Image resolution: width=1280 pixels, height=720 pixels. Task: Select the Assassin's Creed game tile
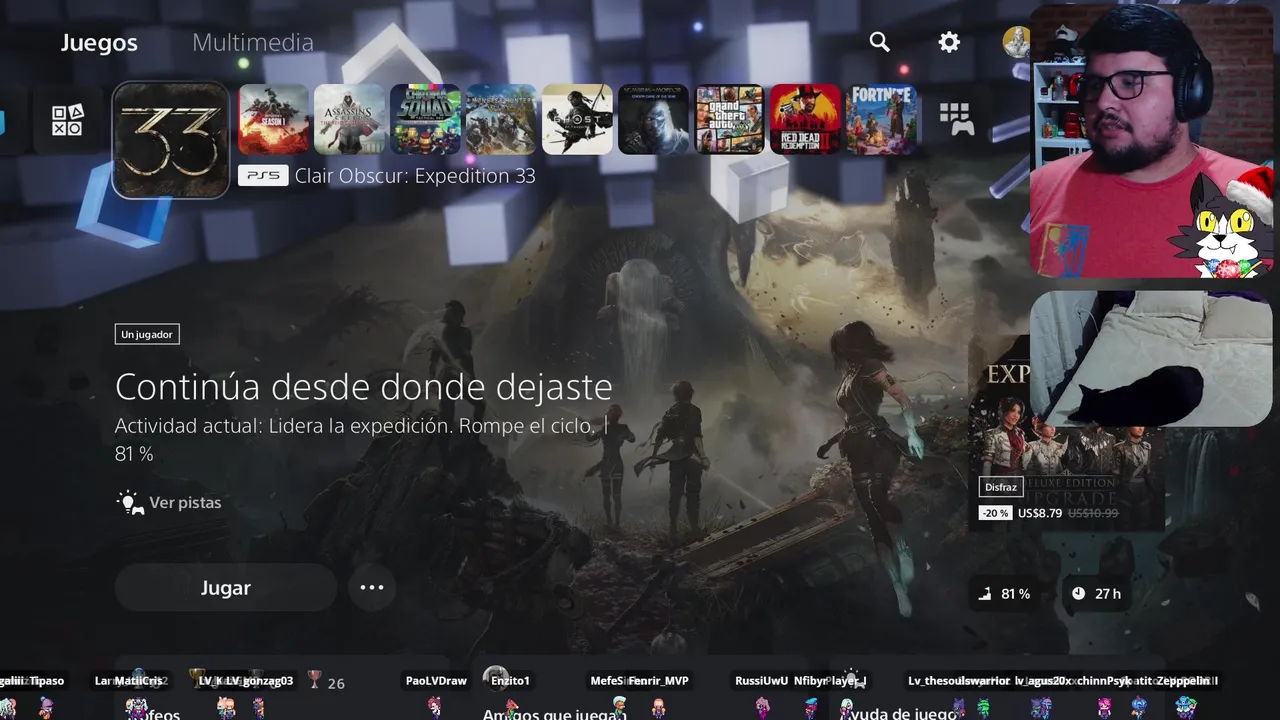[350, 119]
